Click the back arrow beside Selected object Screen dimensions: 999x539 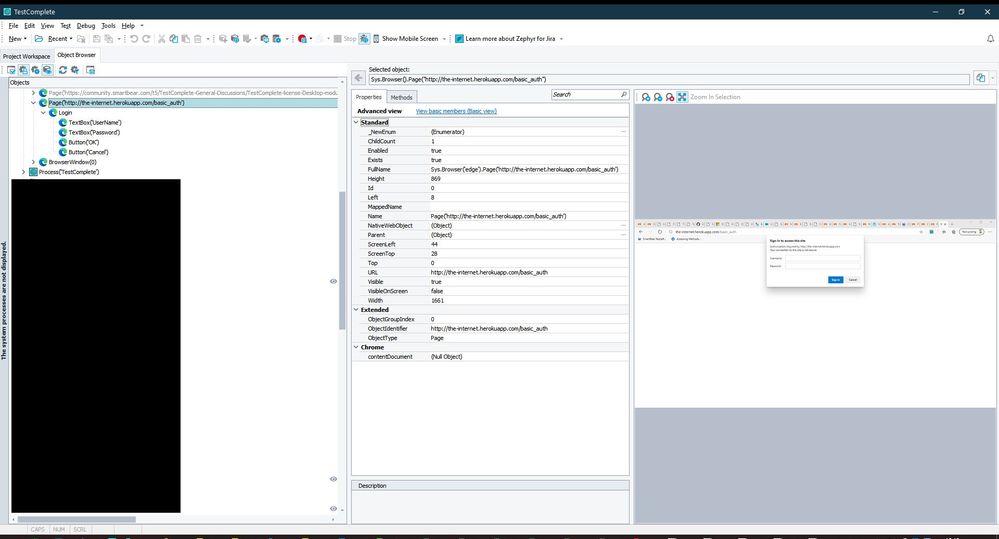(359, 78)
